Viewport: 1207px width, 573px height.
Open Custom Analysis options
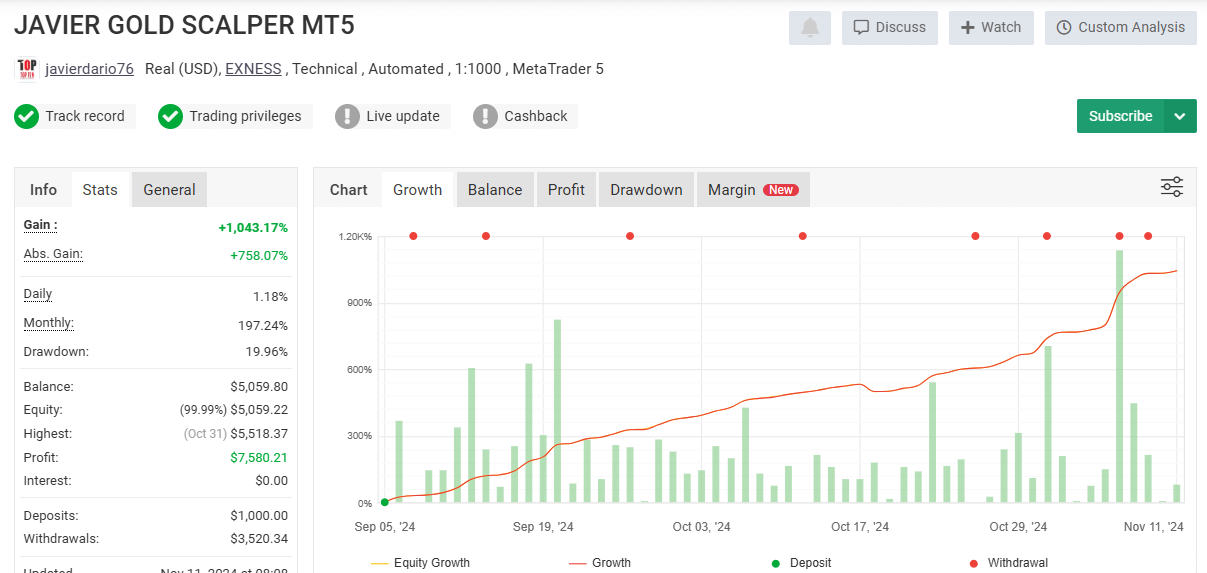(1120, 28)
